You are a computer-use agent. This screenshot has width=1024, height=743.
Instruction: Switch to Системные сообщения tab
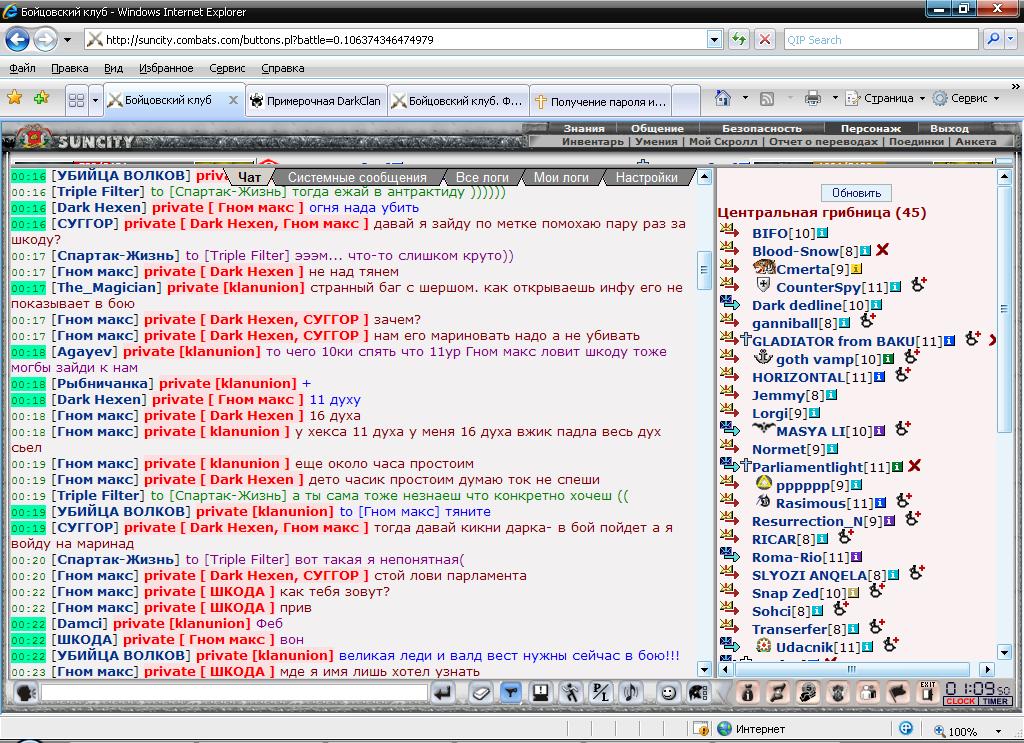coord(357,177)
